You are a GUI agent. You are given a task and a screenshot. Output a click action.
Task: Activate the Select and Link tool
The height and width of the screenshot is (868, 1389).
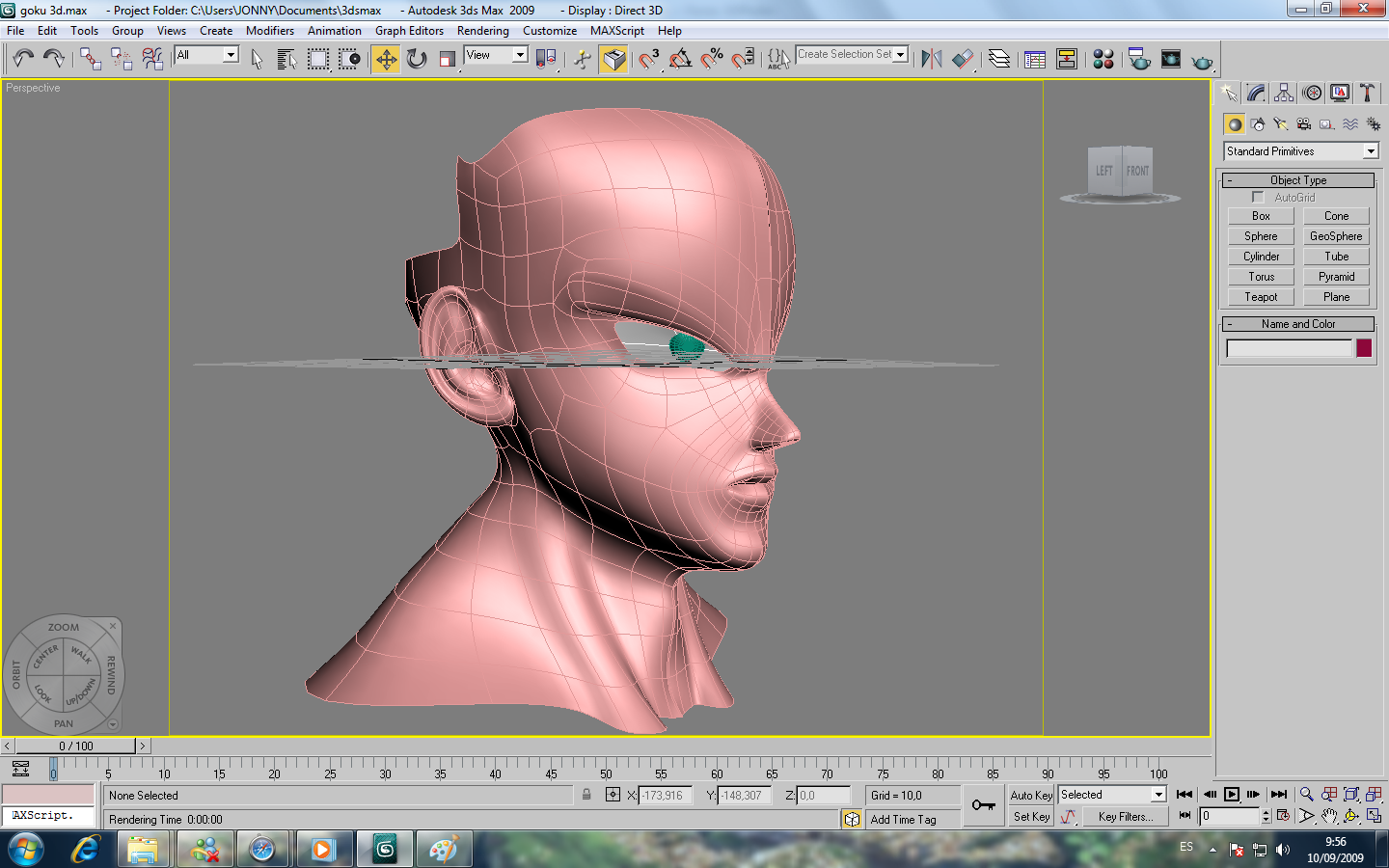[x=91, y=59]
